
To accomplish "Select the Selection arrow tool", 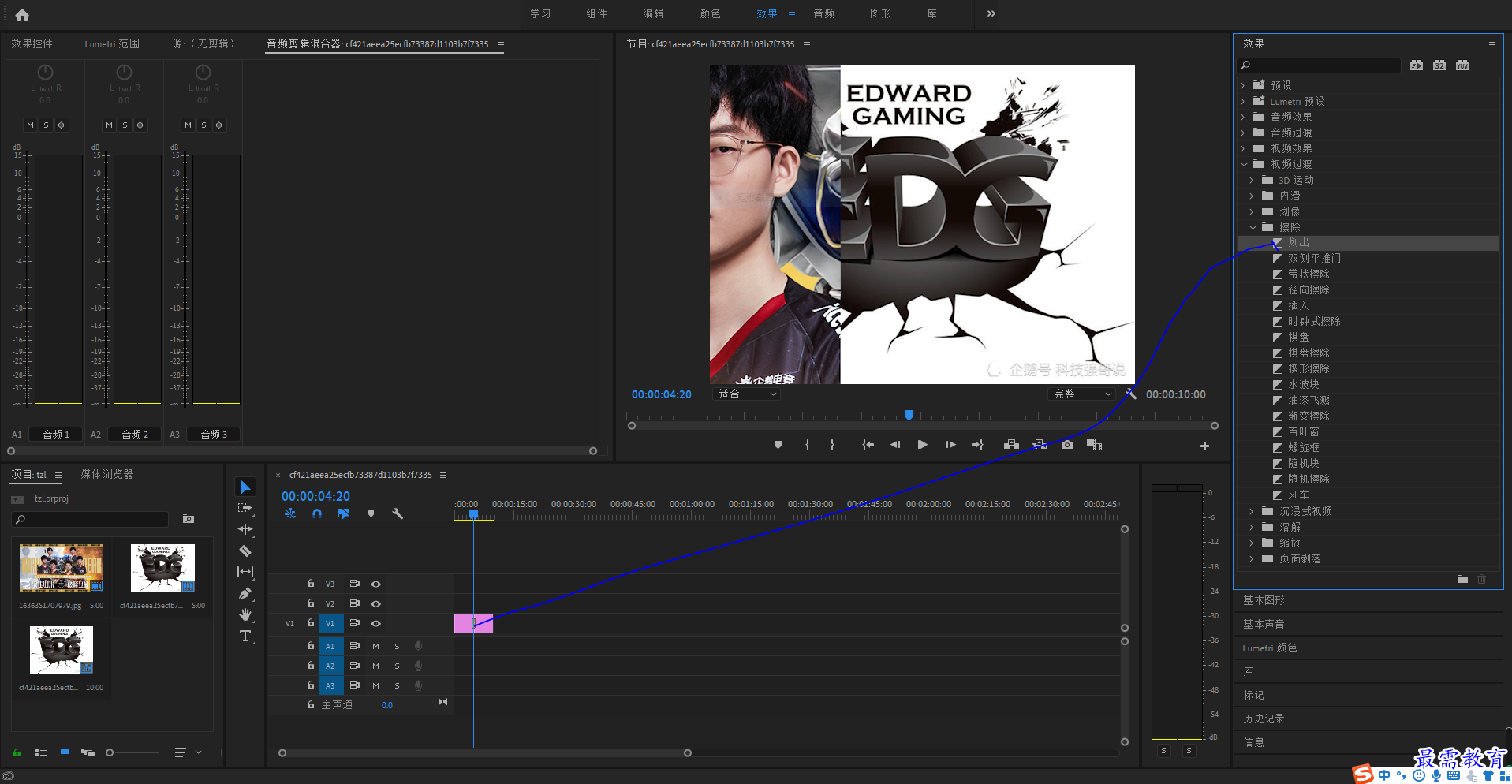I will pyautogui.click(x=245, y=487).
